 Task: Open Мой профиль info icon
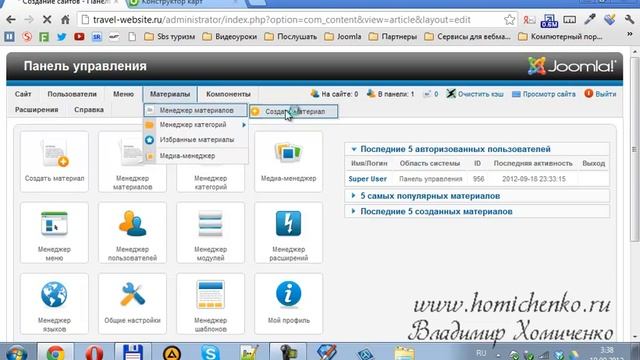point(288,304)
